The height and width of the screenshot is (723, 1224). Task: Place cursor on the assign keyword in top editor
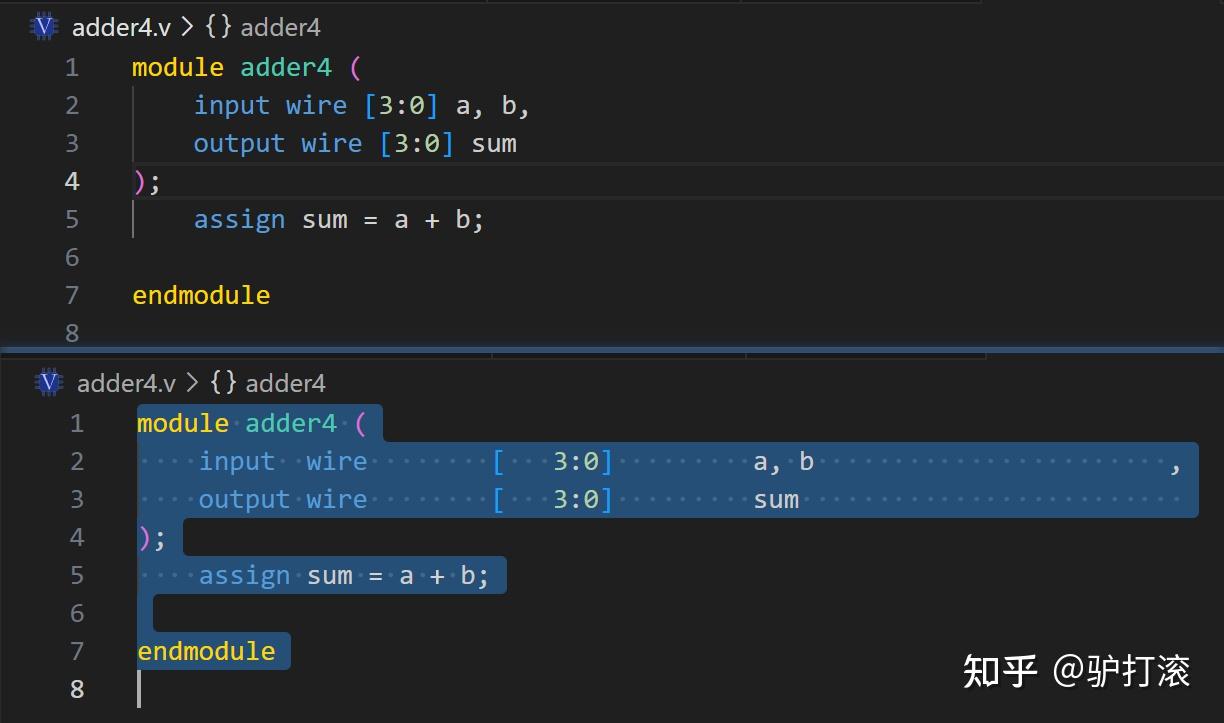click(x=239, y=219)
